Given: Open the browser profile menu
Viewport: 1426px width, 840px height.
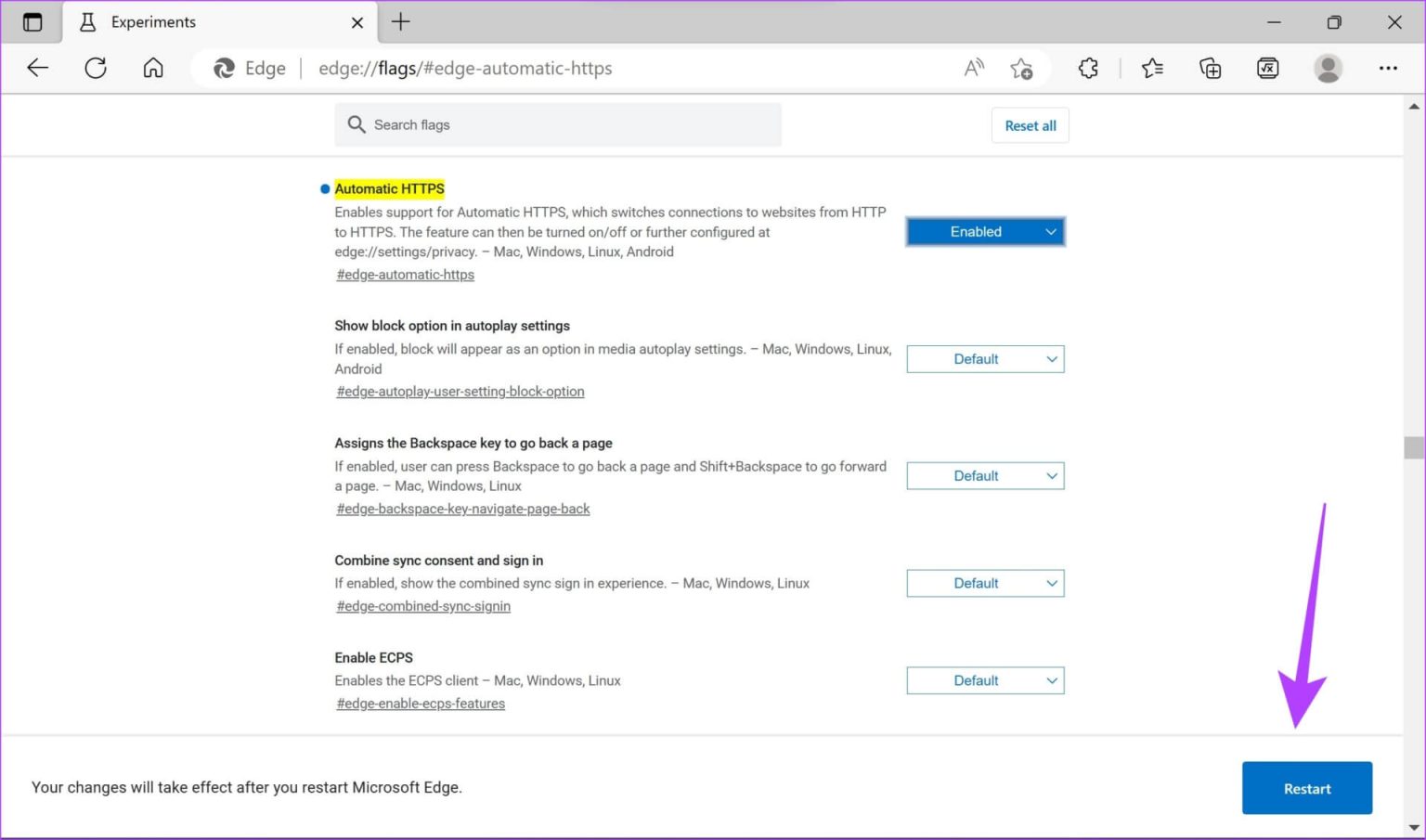Looking at the screenshot, I should [x=1328, y=68].
